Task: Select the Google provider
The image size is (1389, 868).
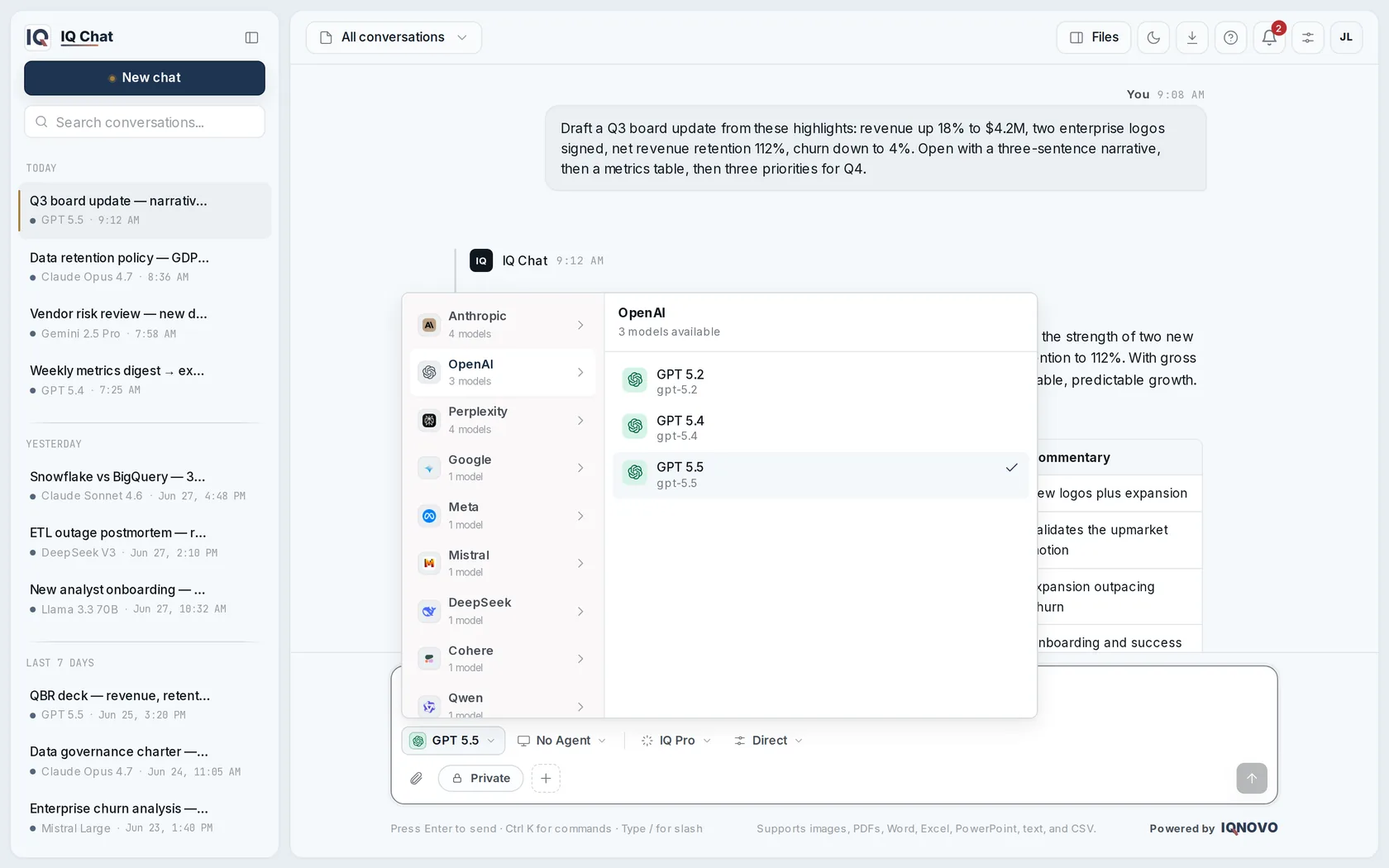Action: 503,468
